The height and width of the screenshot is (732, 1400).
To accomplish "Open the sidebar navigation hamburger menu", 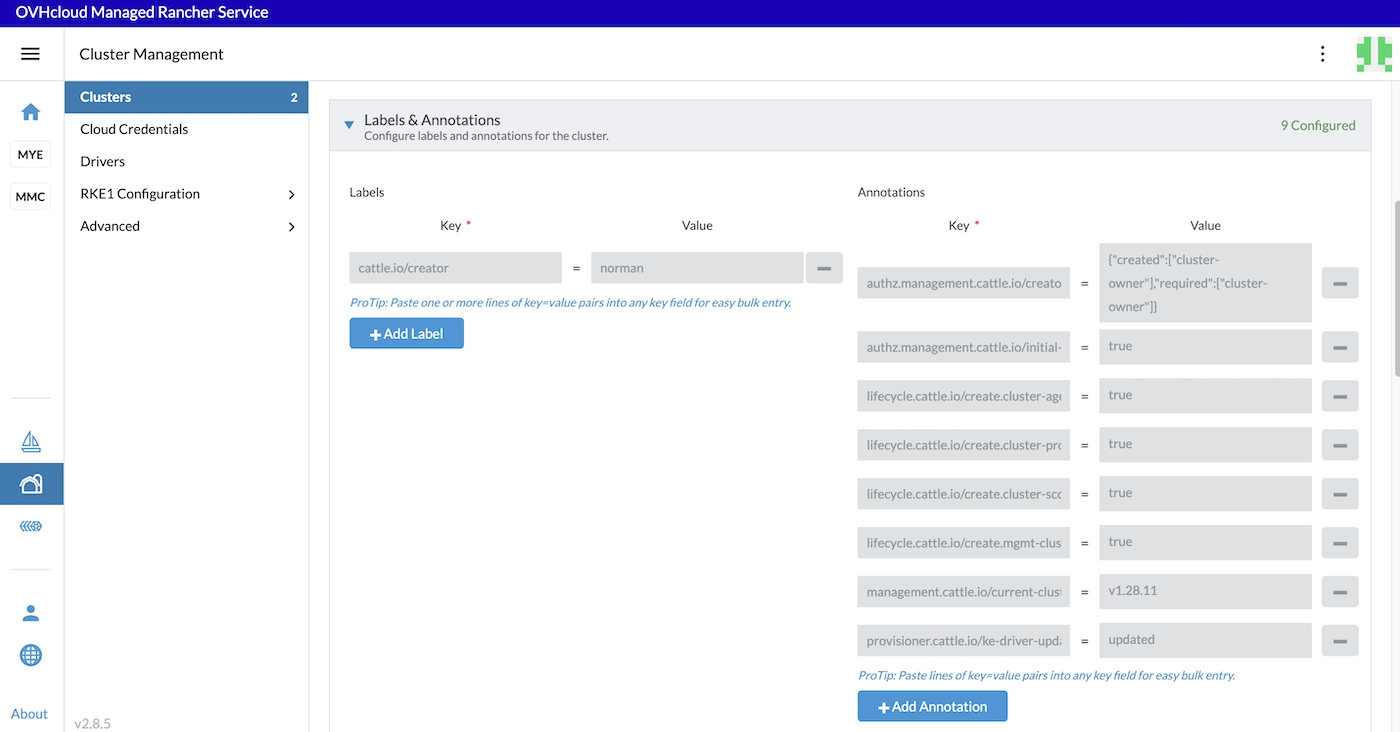I will (31, 54).
